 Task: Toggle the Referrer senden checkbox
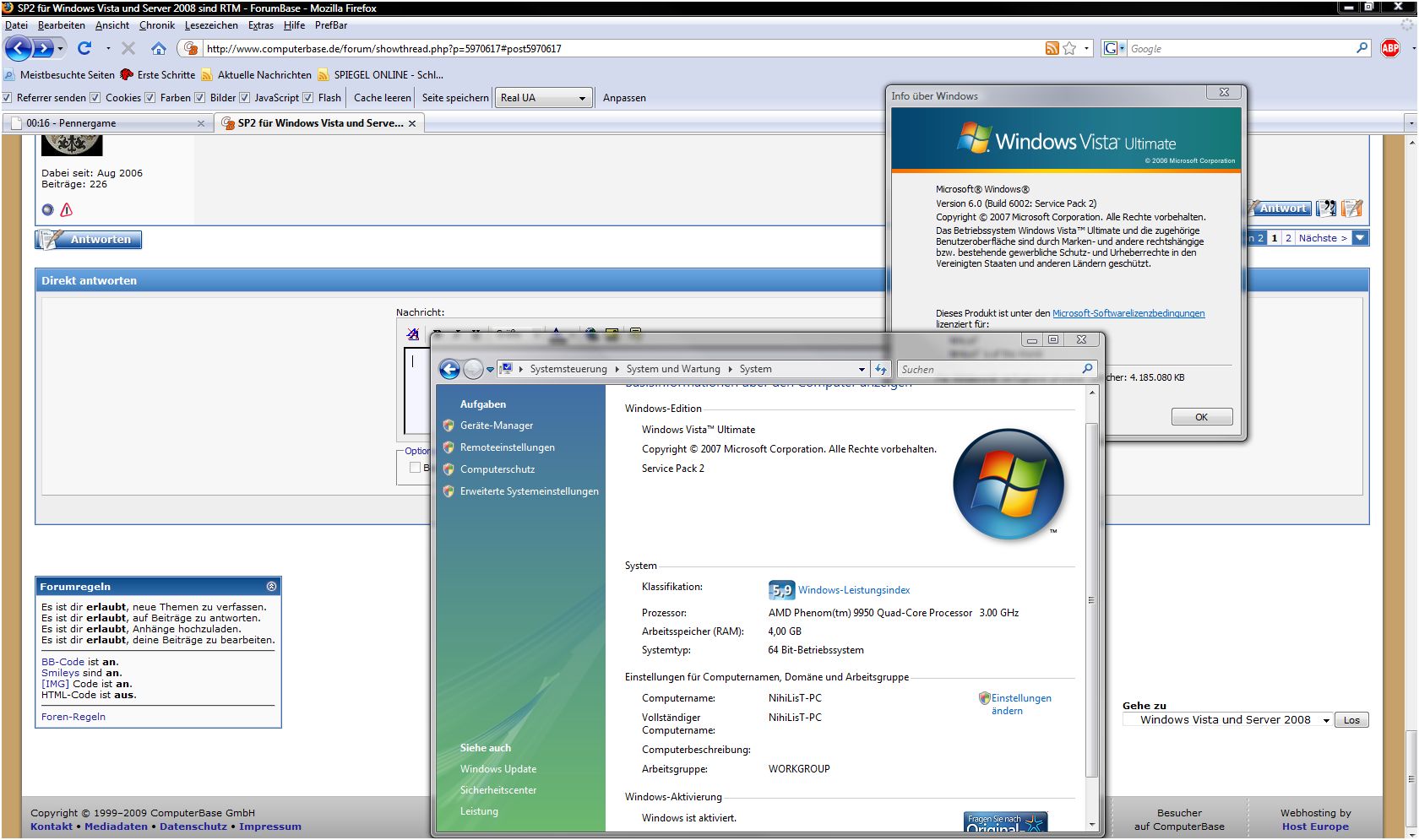tap(8, 98)
